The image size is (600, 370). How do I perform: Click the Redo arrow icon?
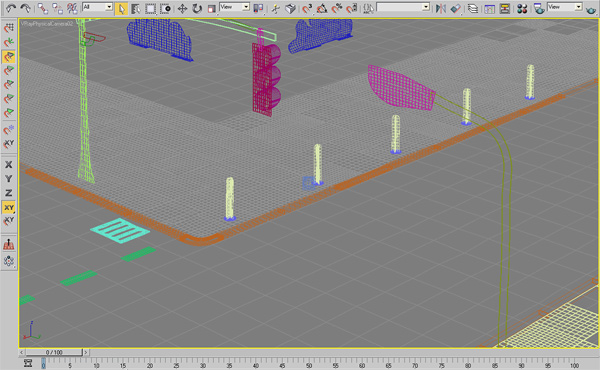26,8
